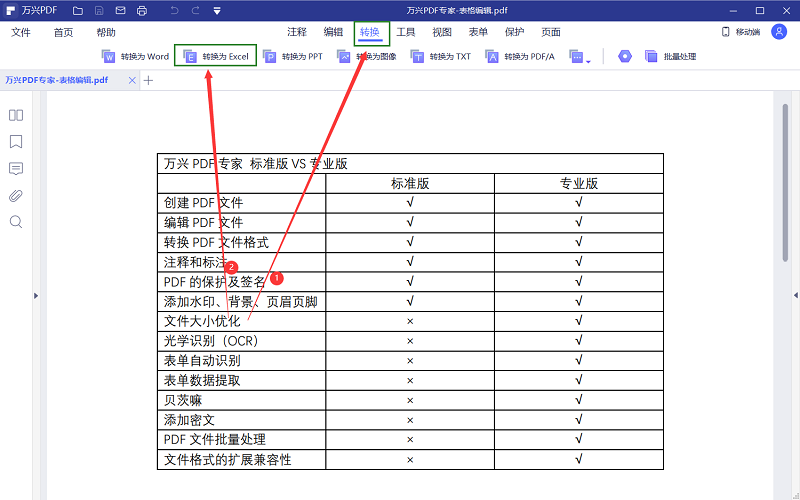The width and height of the screenshot is (800, 500).
Task: Click the hexagon conversion settings icon
Action: click(x=625, y=56)
